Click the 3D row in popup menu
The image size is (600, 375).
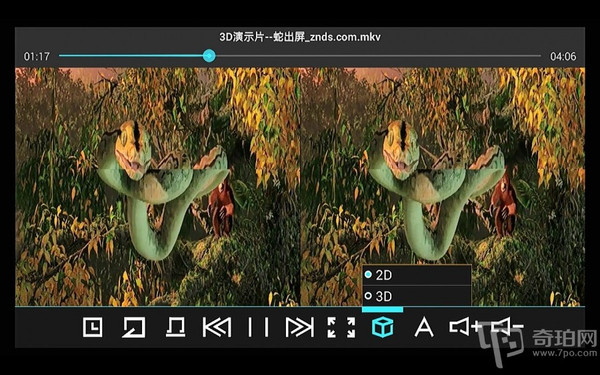[x=417, y=296]
